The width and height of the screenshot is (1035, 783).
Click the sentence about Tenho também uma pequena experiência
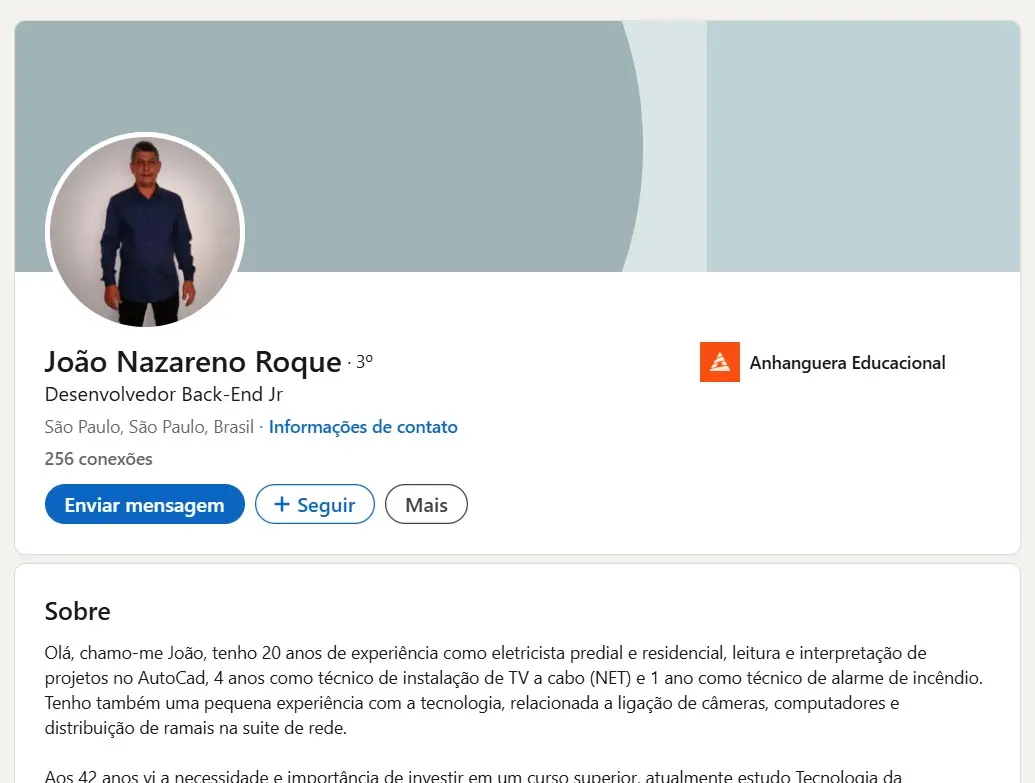(472, 715)
